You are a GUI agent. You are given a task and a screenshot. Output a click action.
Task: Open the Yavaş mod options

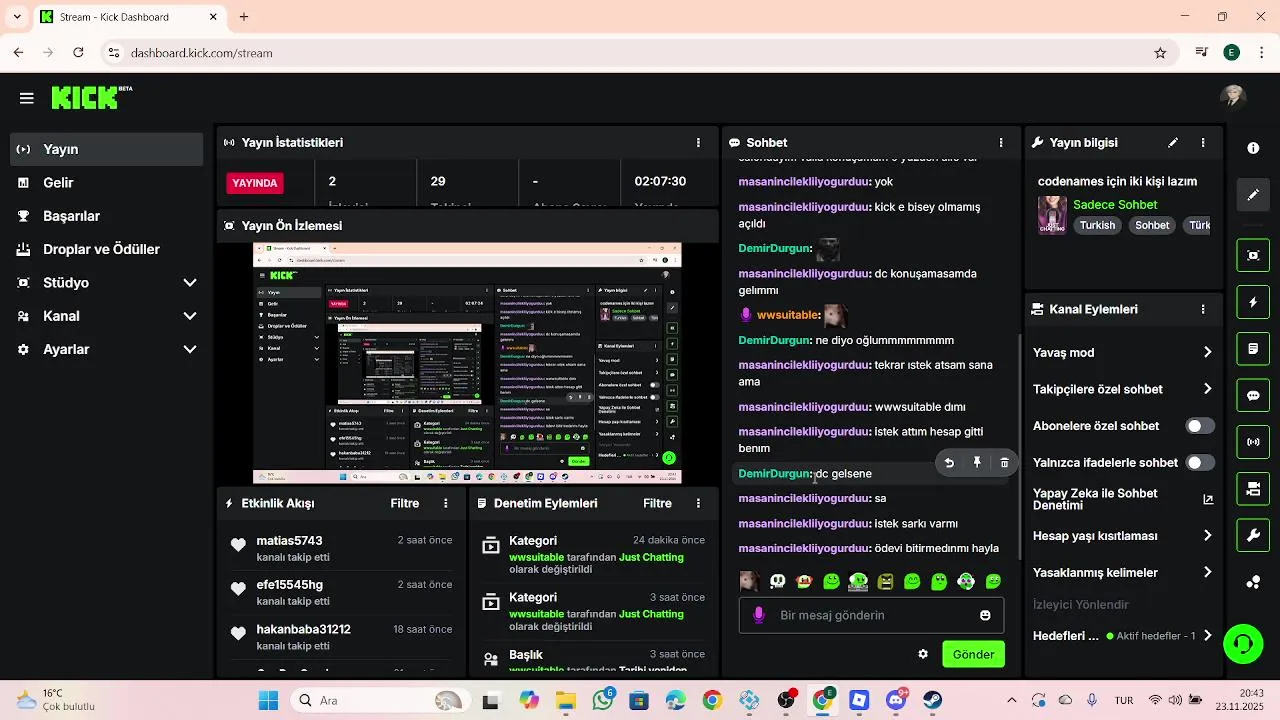pyautogui.click(x=1122, y=352)
